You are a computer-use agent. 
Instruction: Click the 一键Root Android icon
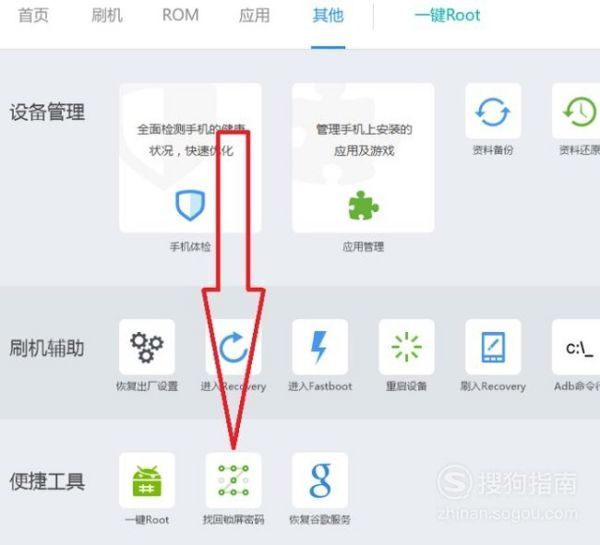[147, 480]
